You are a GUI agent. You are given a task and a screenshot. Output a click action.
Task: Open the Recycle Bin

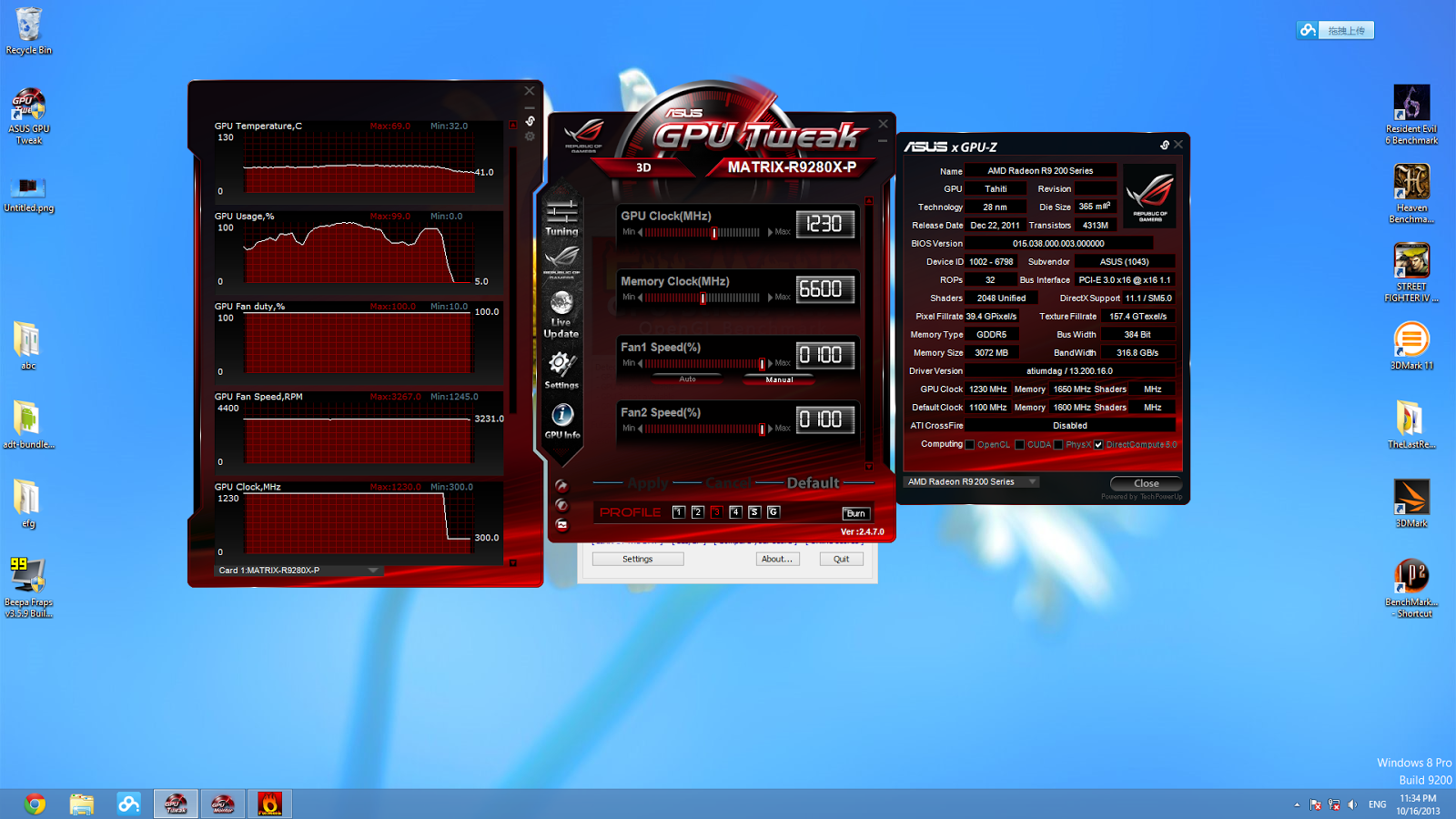28,31
